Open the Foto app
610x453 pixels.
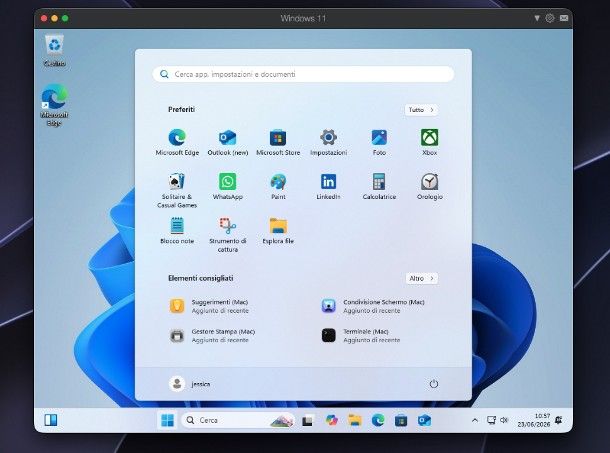click(379, 142)
